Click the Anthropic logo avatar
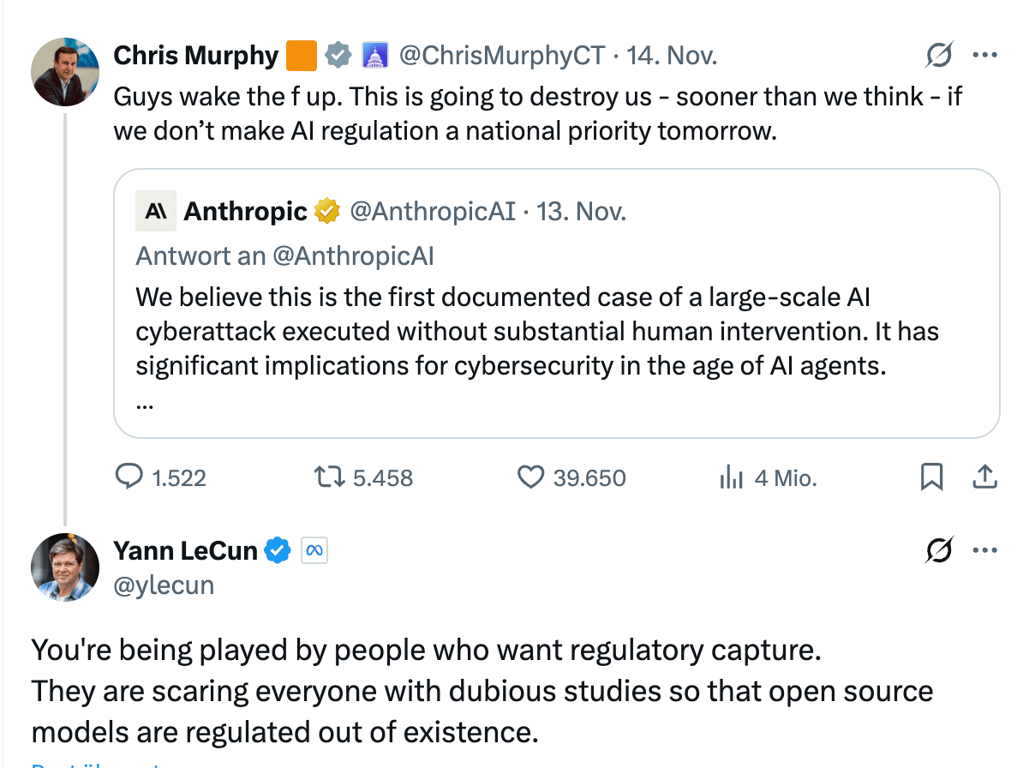The height and width of the screenshot is (768, 1023). click(156, 211)
